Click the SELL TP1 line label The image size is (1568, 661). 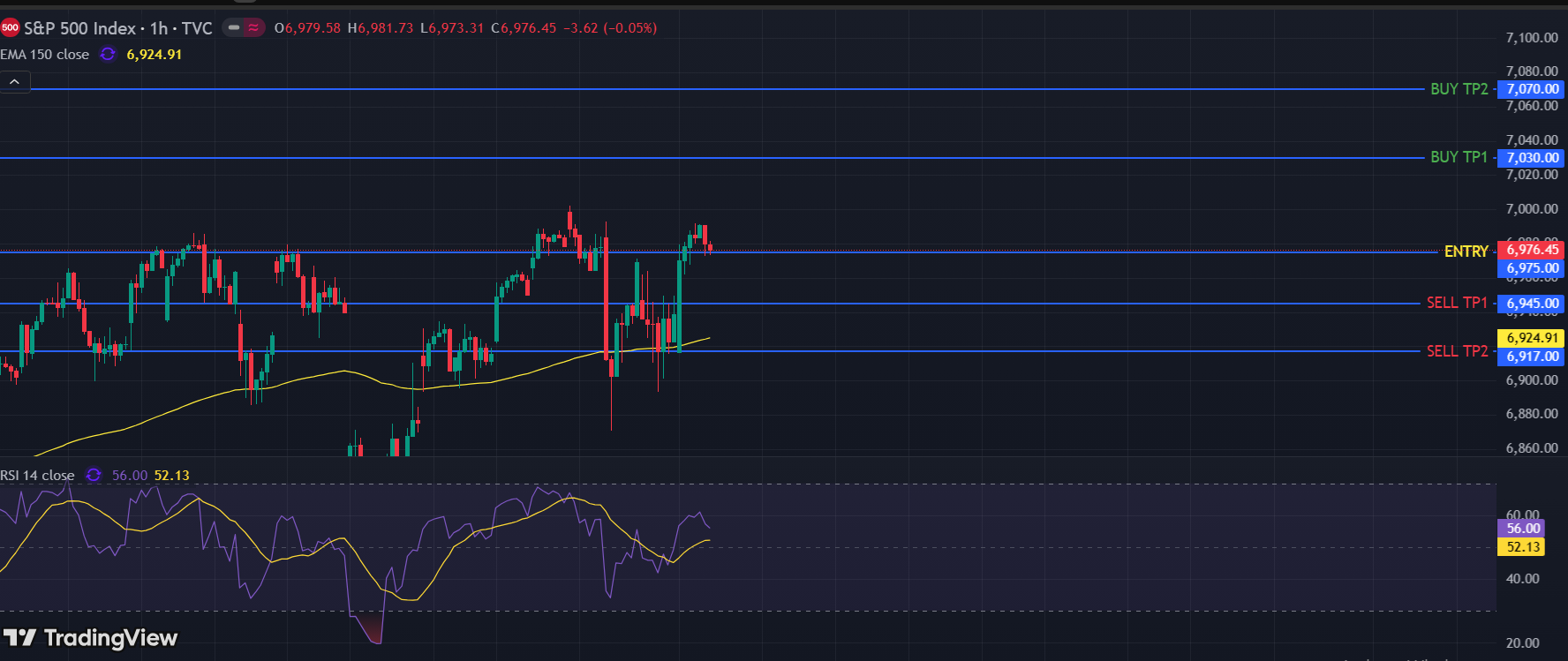[x=1457, y=303]
